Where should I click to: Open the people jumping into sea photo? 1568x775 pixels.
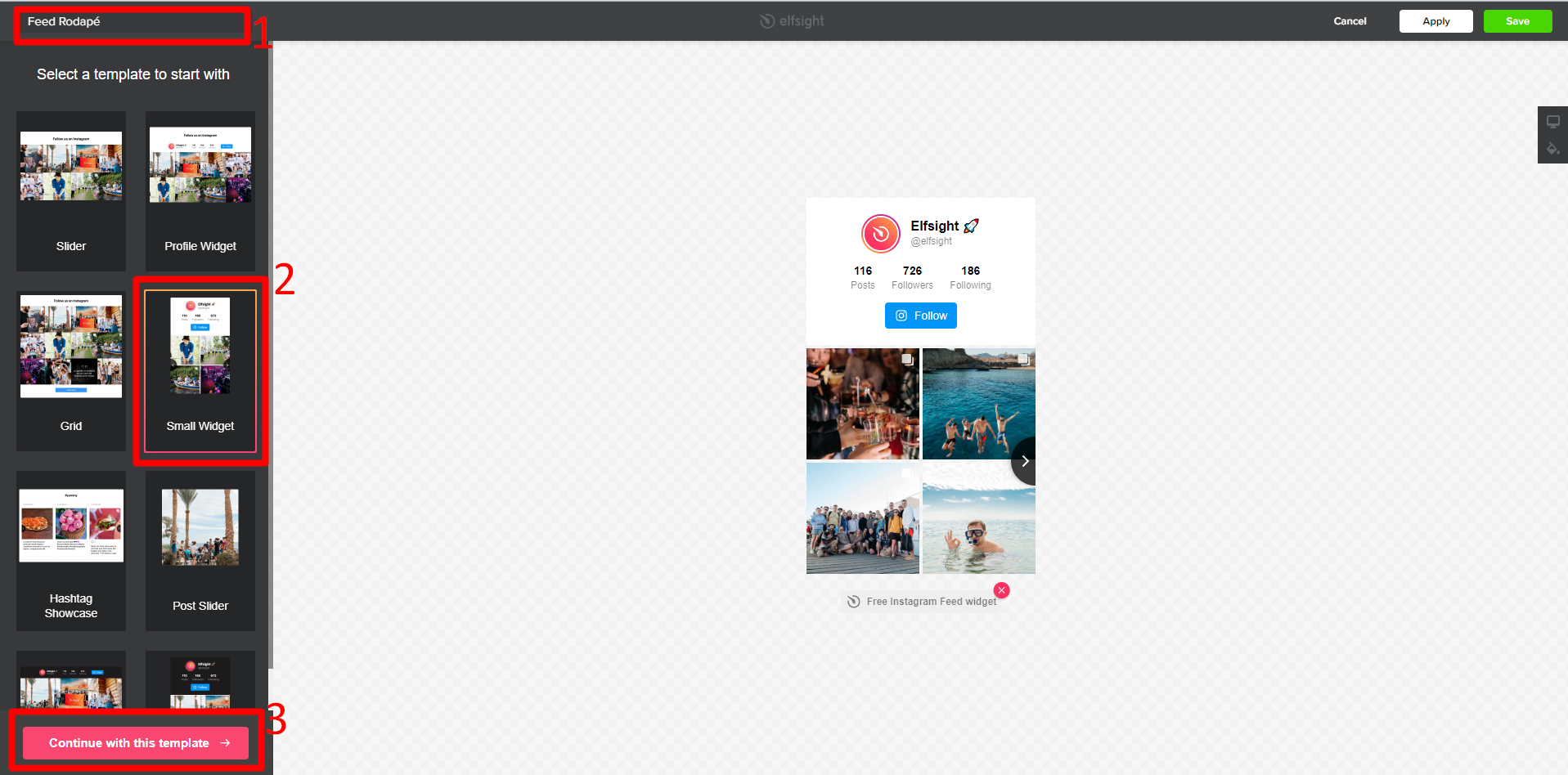(x=978, y=404)
